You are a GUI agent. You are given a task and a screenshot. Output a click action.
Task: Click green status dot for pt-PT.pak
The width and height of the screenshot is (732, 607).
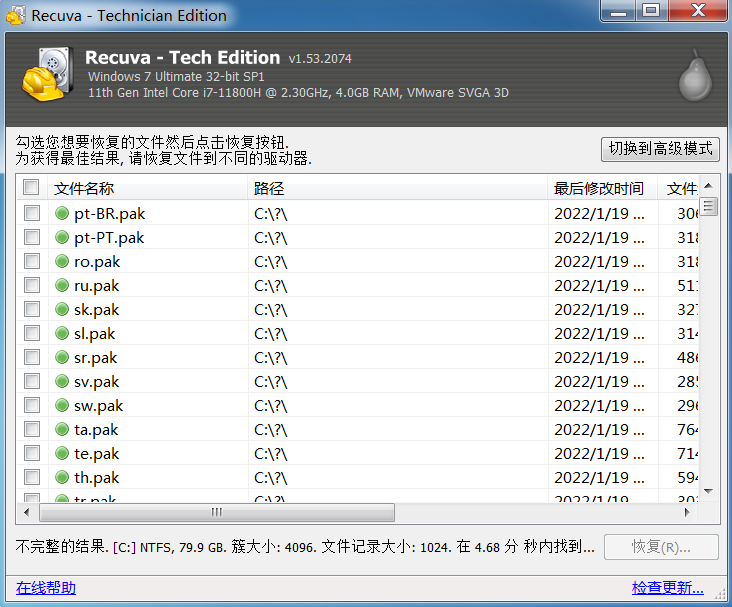coord(62,237)
